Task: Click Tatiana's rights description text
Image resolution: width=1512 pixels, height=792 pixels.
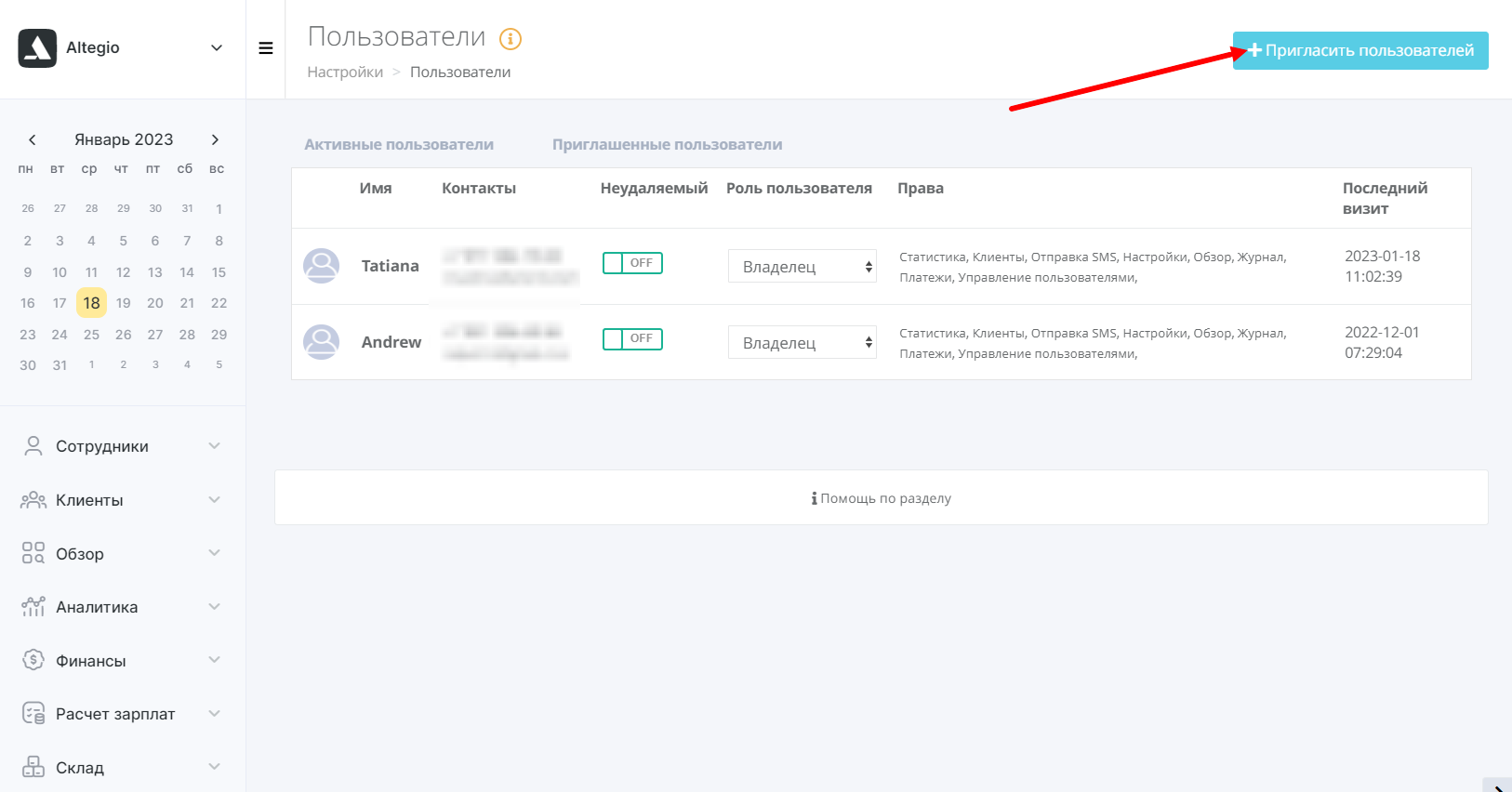Action: [1093, 267]
